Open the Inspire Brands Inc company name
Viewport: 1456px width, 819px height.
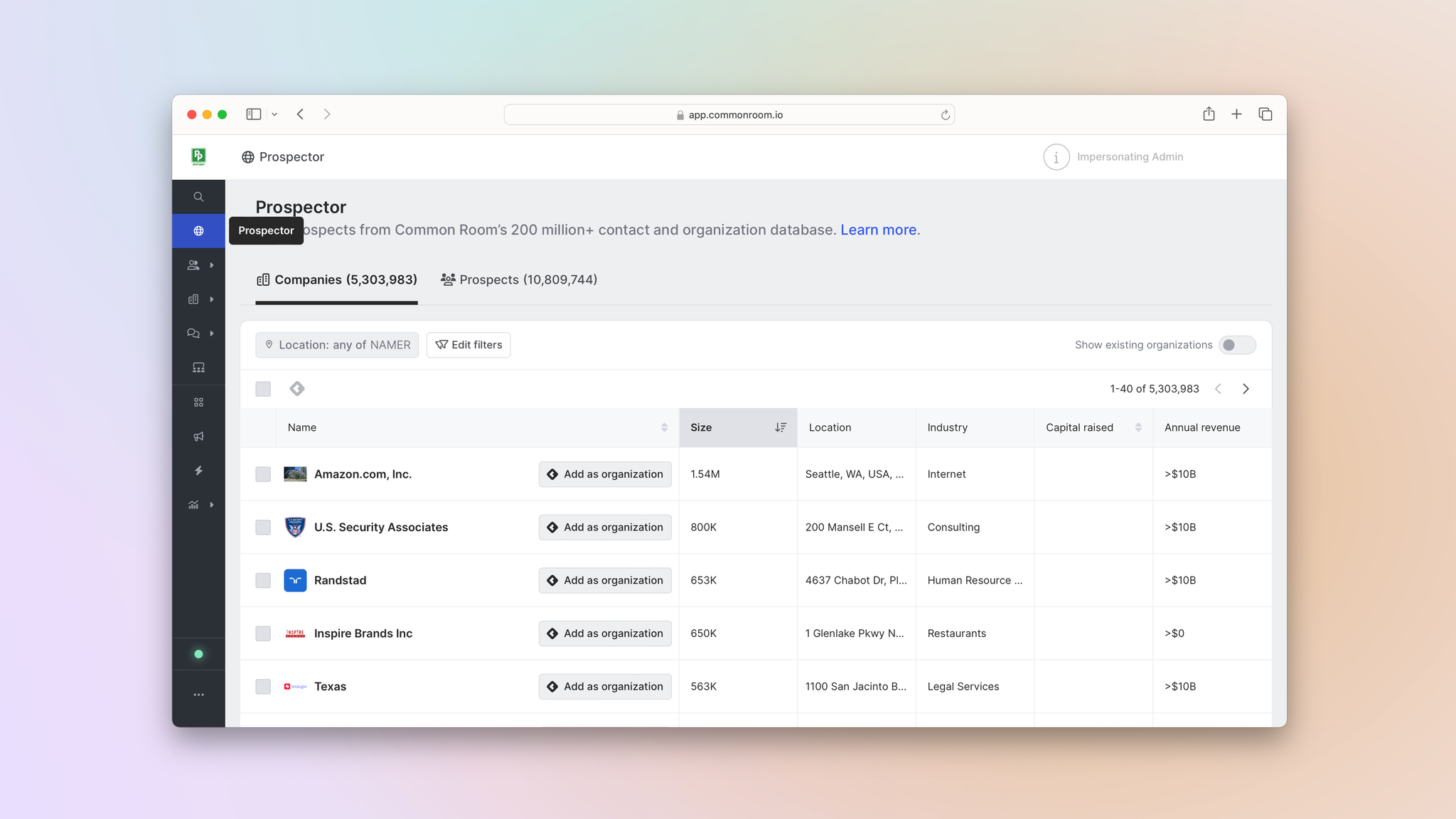tap(363, 633)
